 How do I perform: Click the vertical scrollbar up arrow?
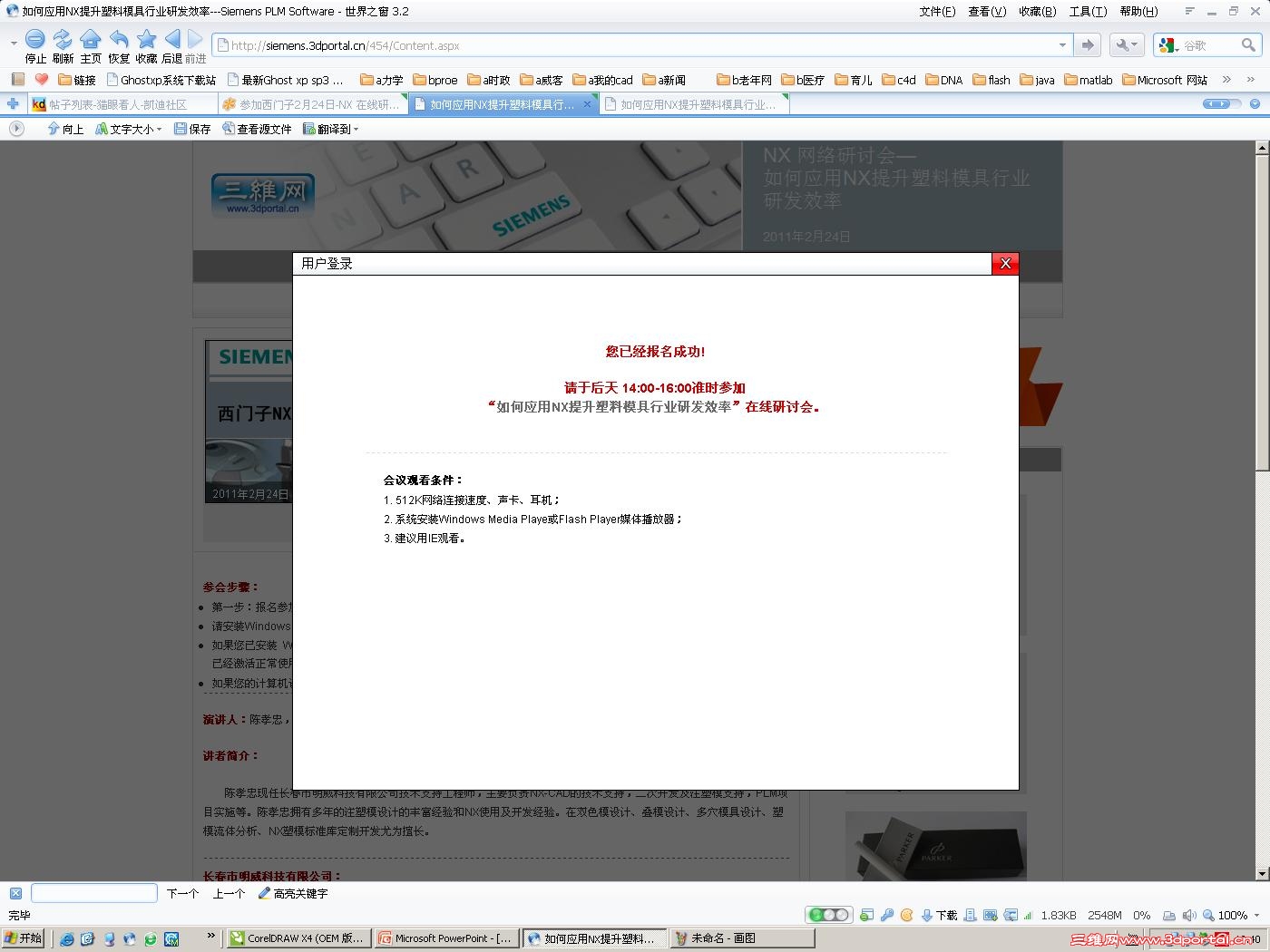tap(1262, 148)
